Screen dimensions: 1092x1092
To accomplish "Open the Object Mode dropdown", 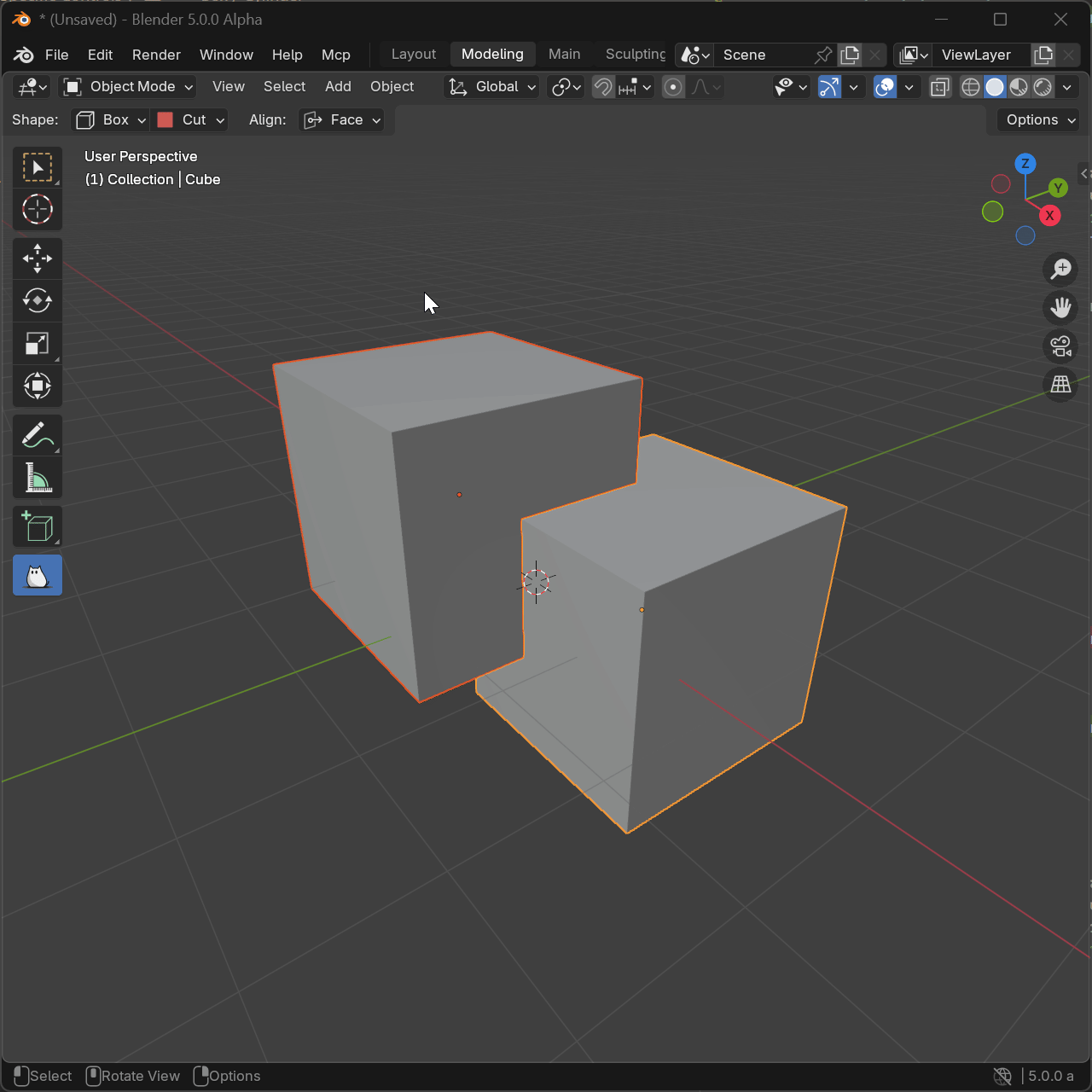I will 129,87.
